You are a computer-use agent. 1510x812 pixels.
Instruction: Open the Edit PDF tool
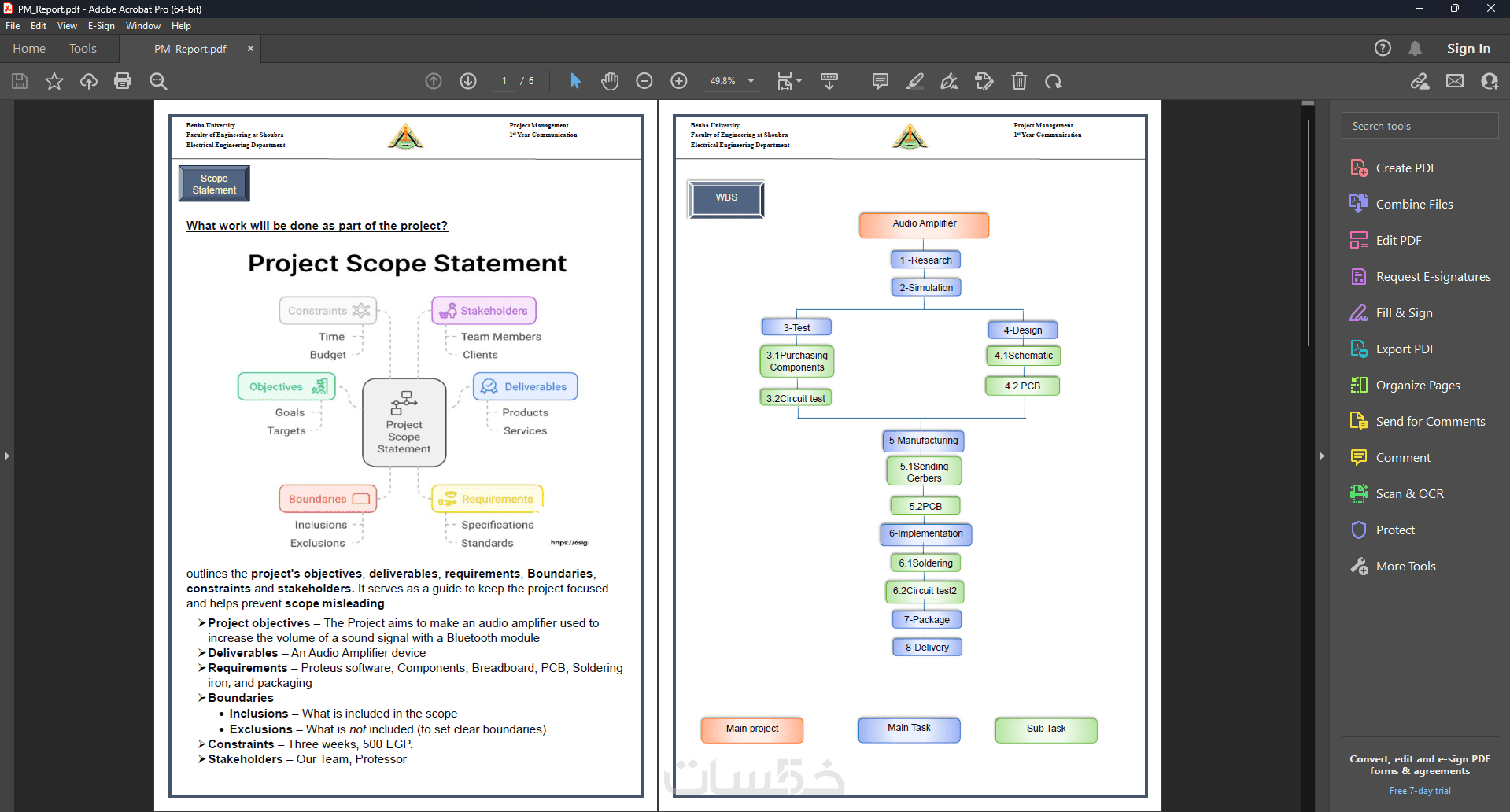point(1398,241)
